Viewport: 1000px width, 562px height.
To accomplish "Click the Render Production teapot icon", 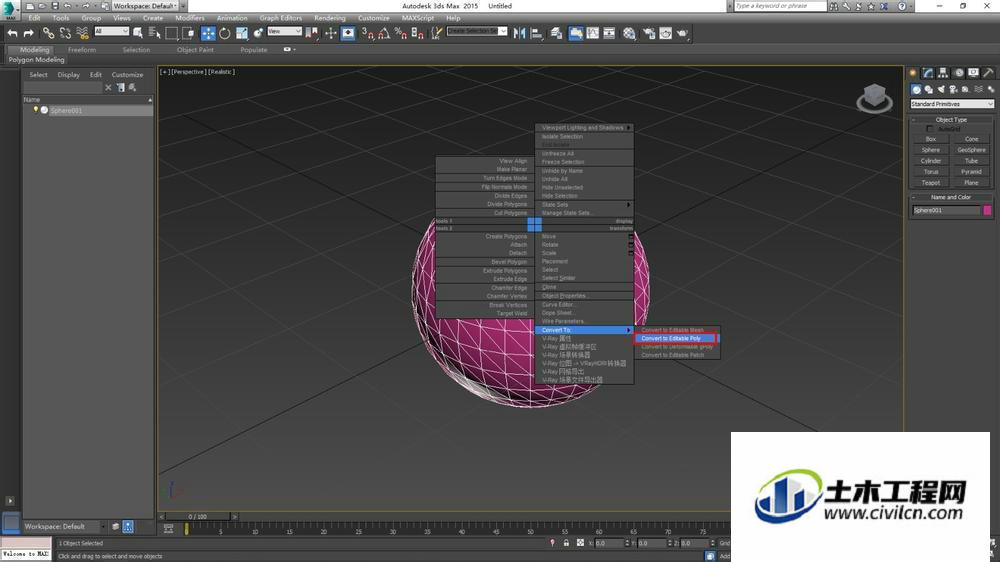I will 683,33.
